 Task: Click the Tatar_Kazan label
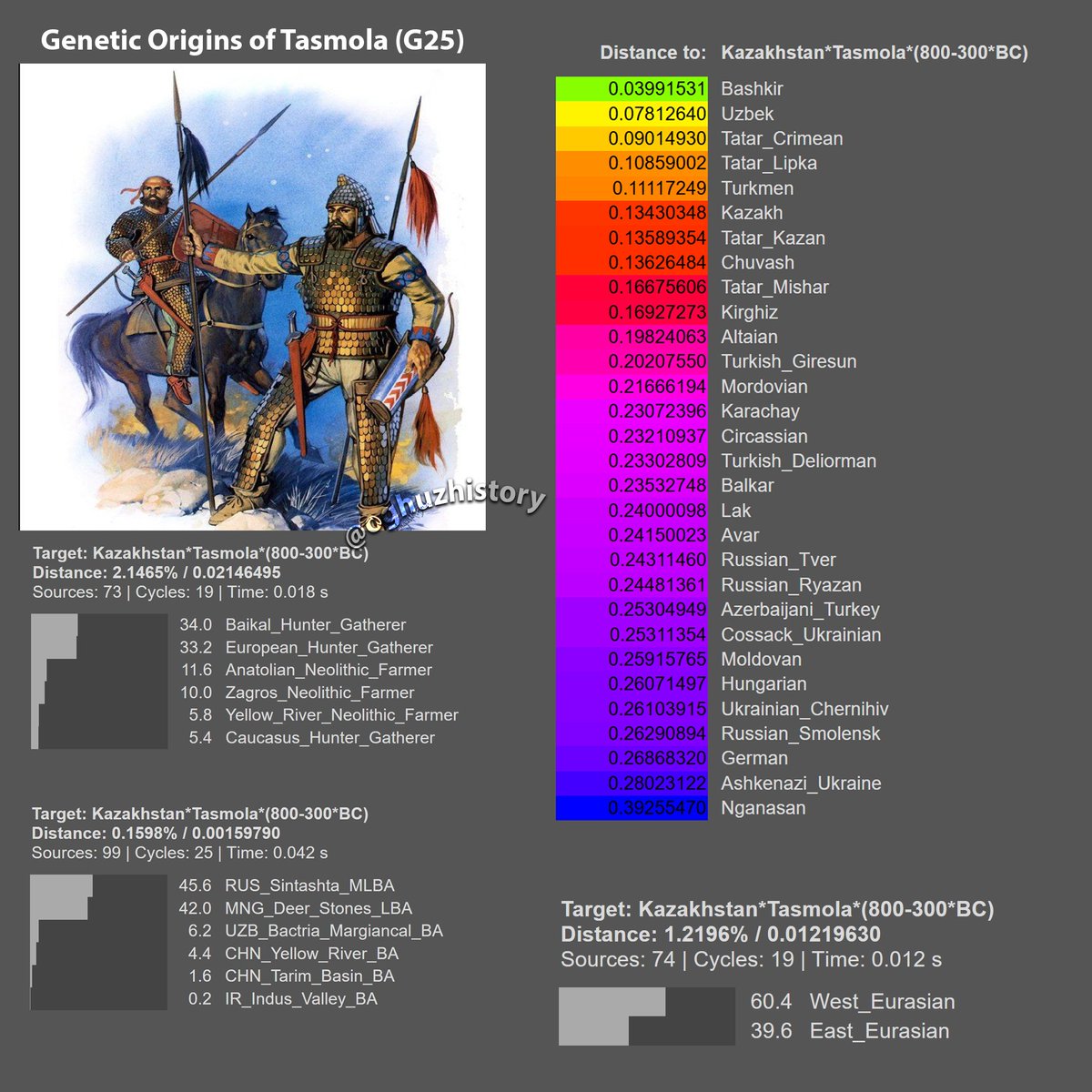click(x=773, y=238)
